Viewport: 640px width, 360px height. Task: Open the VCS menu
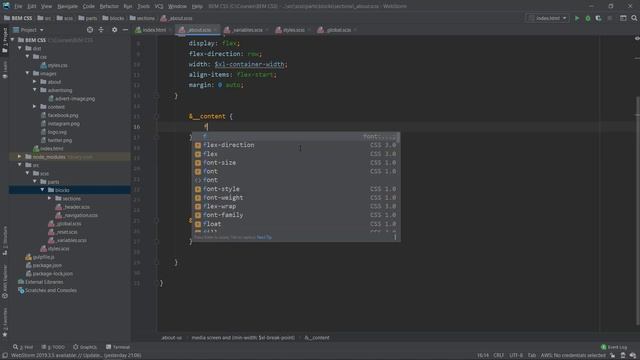(x=159, y=6)
